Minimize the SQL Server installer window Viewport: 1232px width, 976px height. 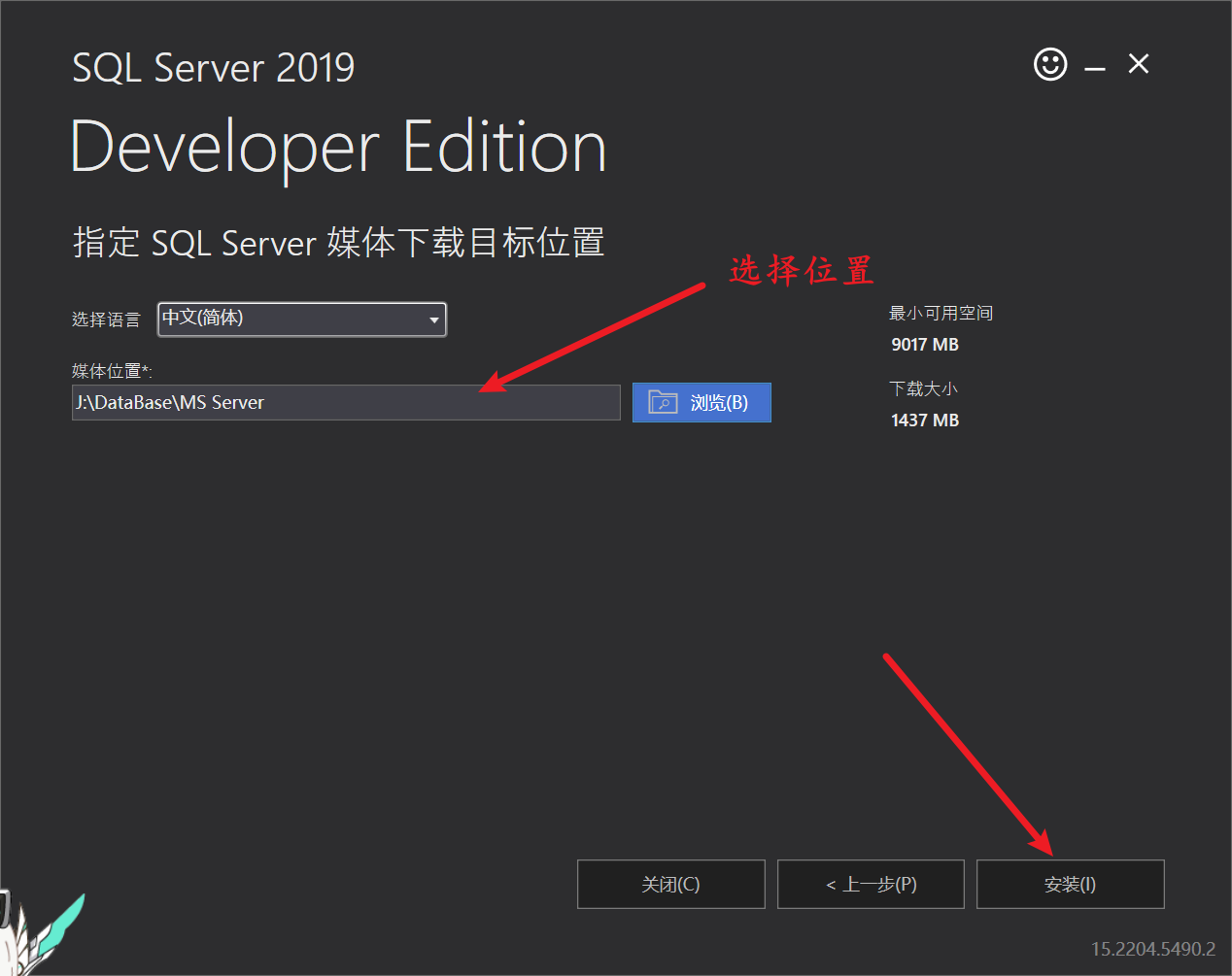click(1095, 68)
